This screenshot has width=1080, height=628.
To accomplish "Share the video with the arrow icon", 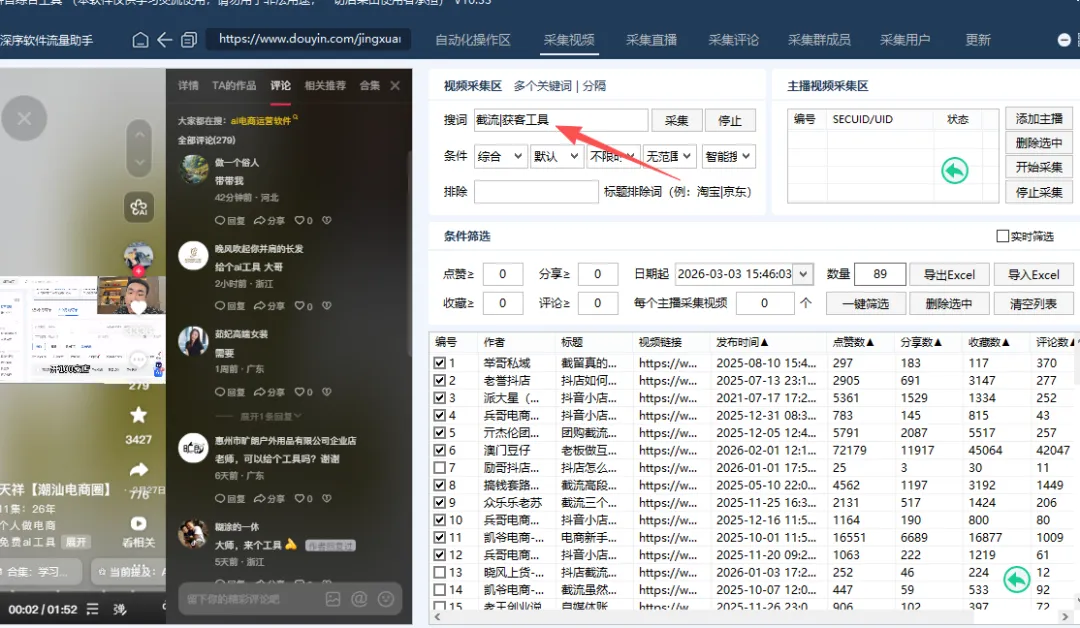I will point(138,470).
